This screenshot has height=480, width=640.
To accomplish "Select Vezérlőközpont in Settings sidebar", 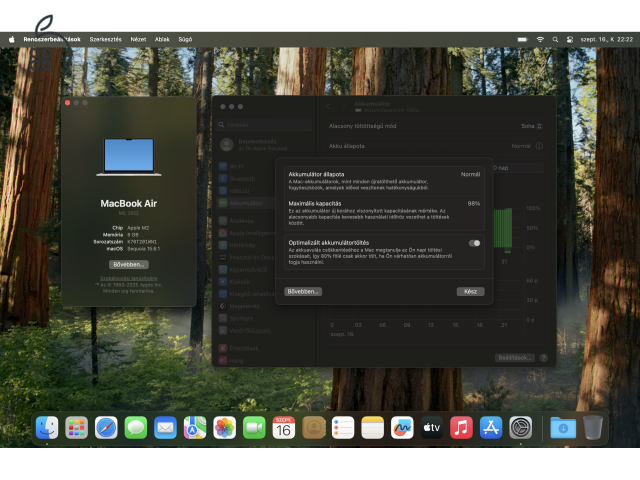I will [x=246, y=331].
